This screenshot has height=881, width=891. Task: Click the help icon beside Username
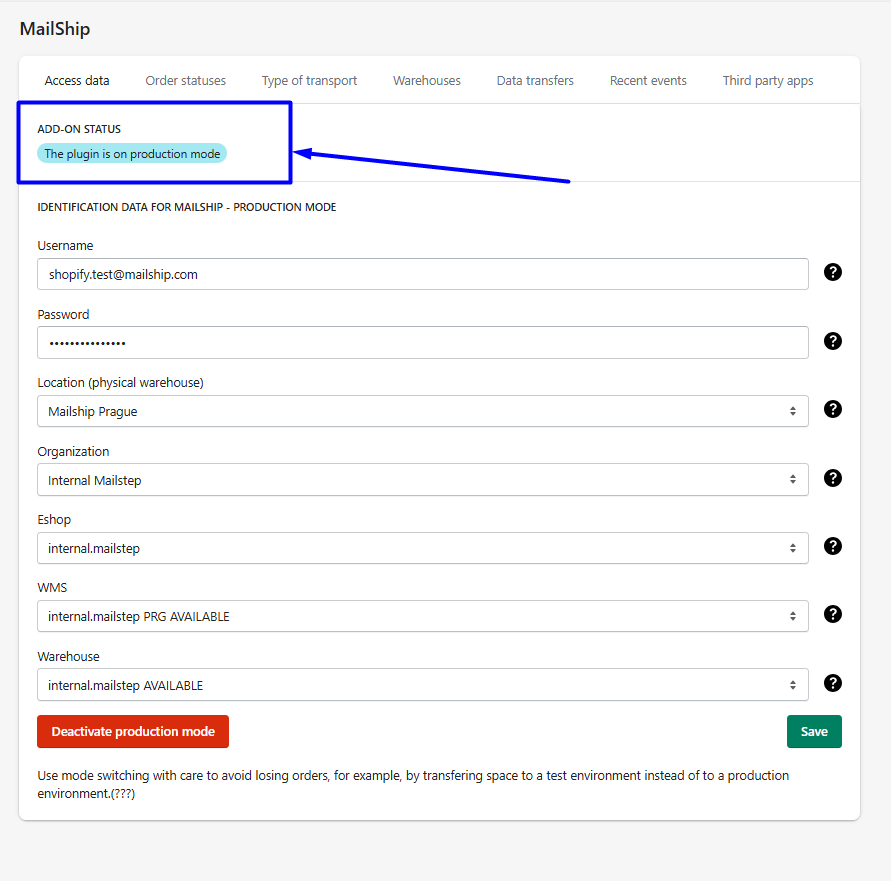point(832,272)
